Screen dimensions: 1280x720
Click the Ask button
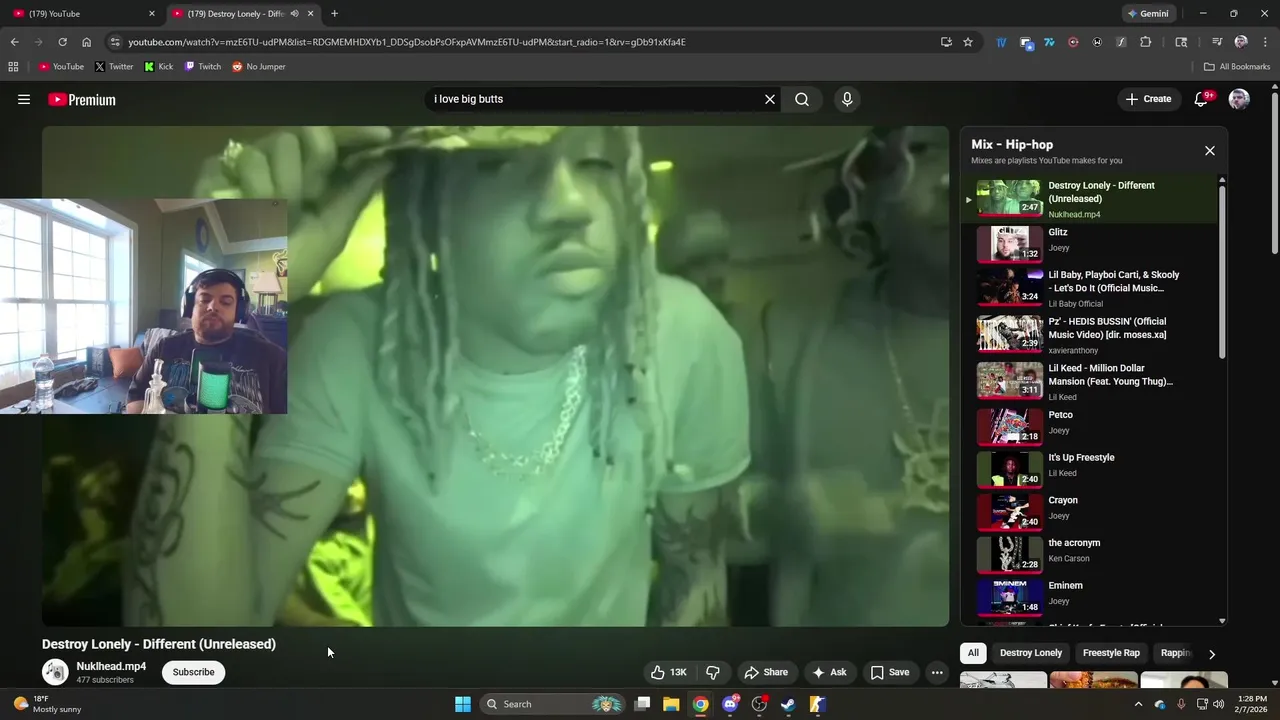[829, 672]
